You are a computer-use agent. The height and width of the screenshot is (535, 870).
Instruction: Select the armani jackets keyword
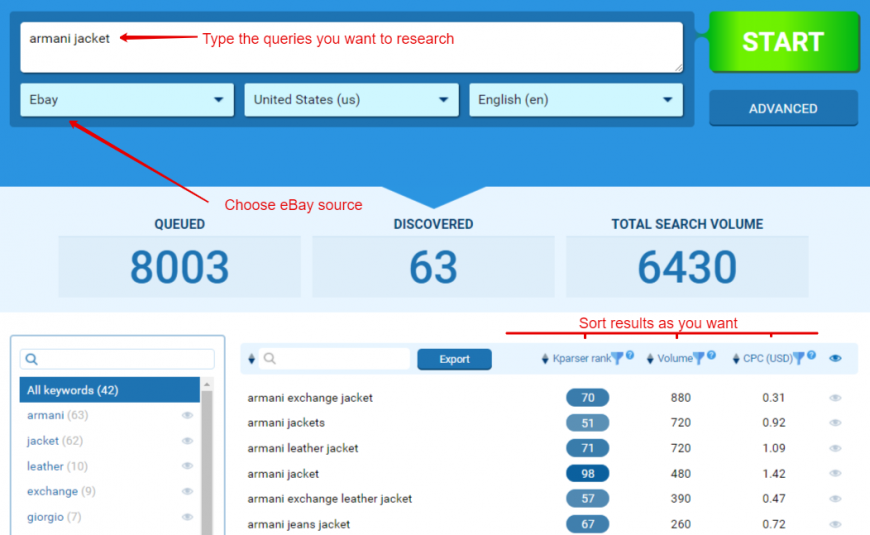point(286,423)
